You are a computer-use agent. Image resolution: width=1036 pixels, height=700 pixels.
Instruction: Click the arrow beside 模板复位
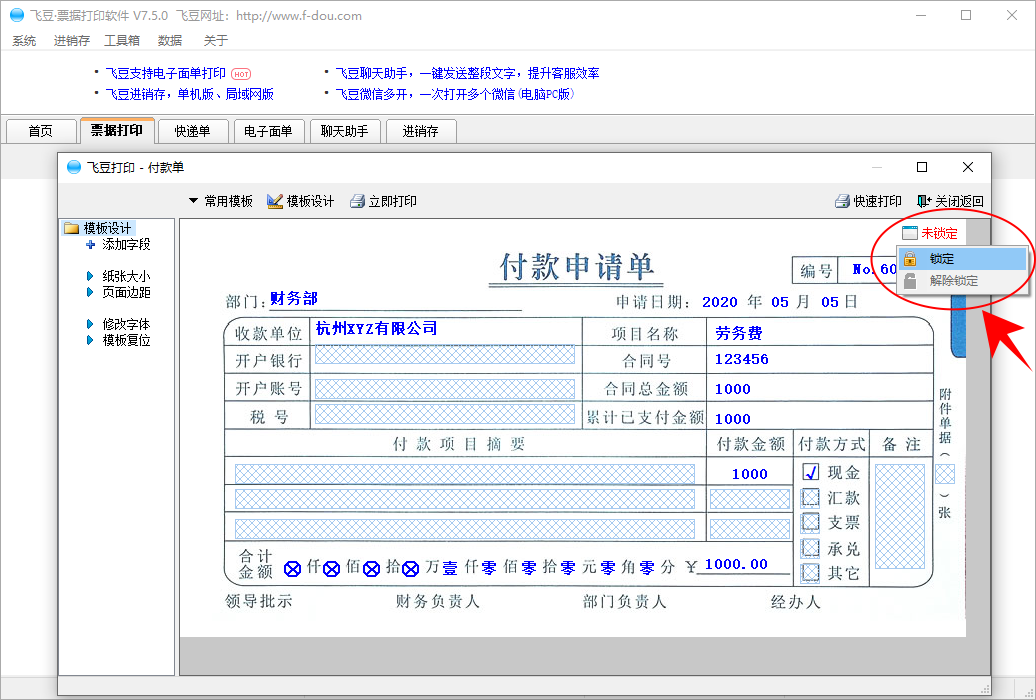point(90,340)
